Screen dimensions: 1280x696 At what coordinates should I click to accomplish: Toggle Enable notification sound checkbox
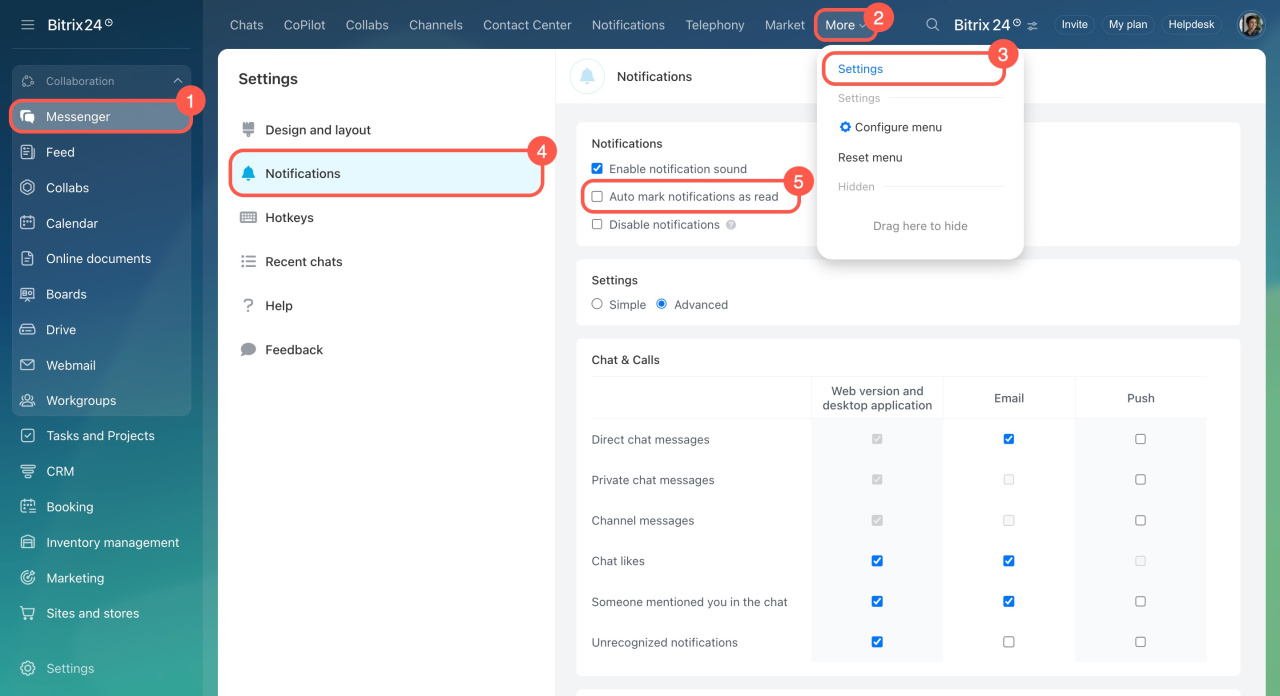597,169
